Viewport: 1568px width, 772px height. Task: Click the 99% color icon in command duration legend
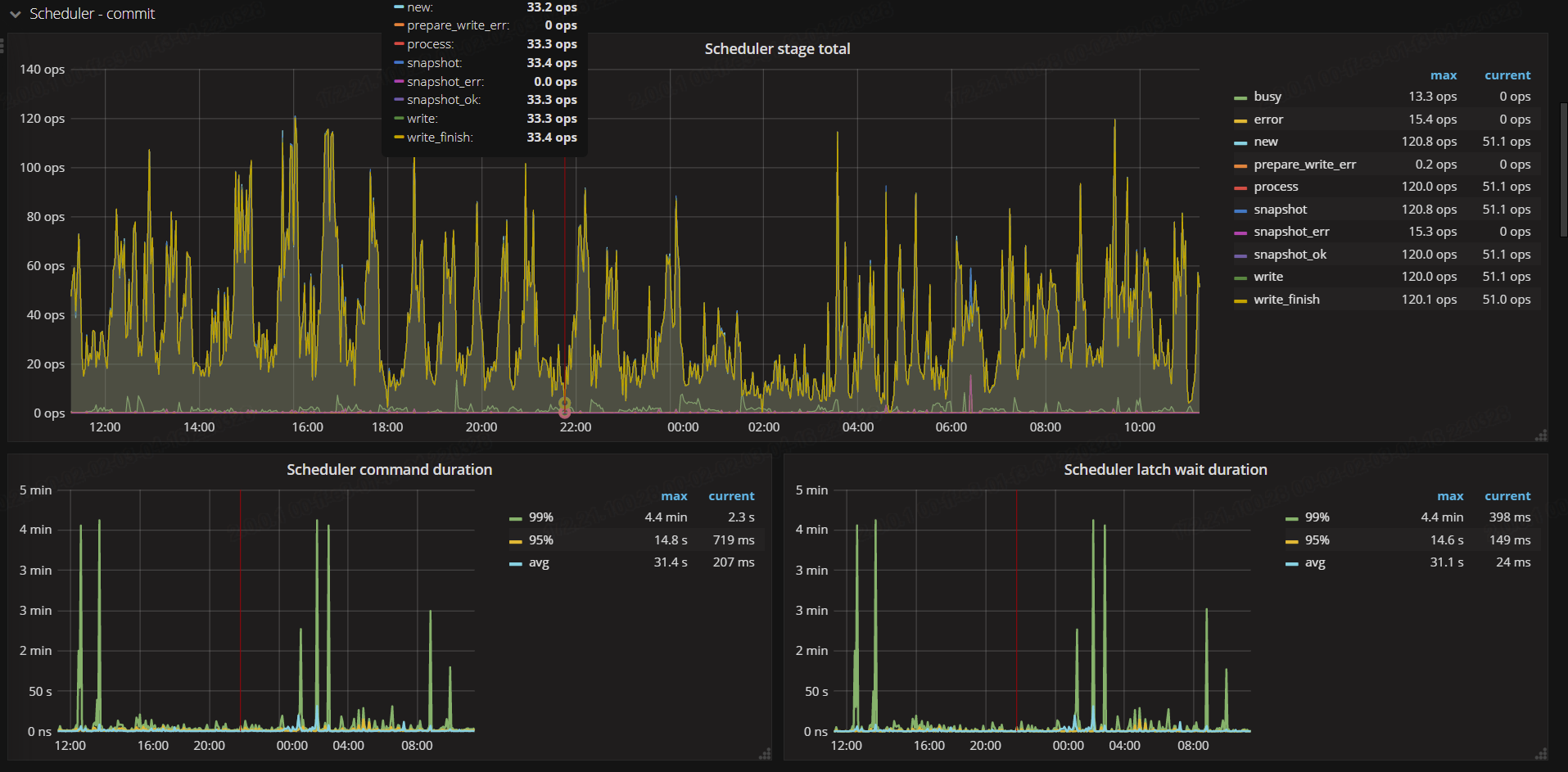point(515,518)
